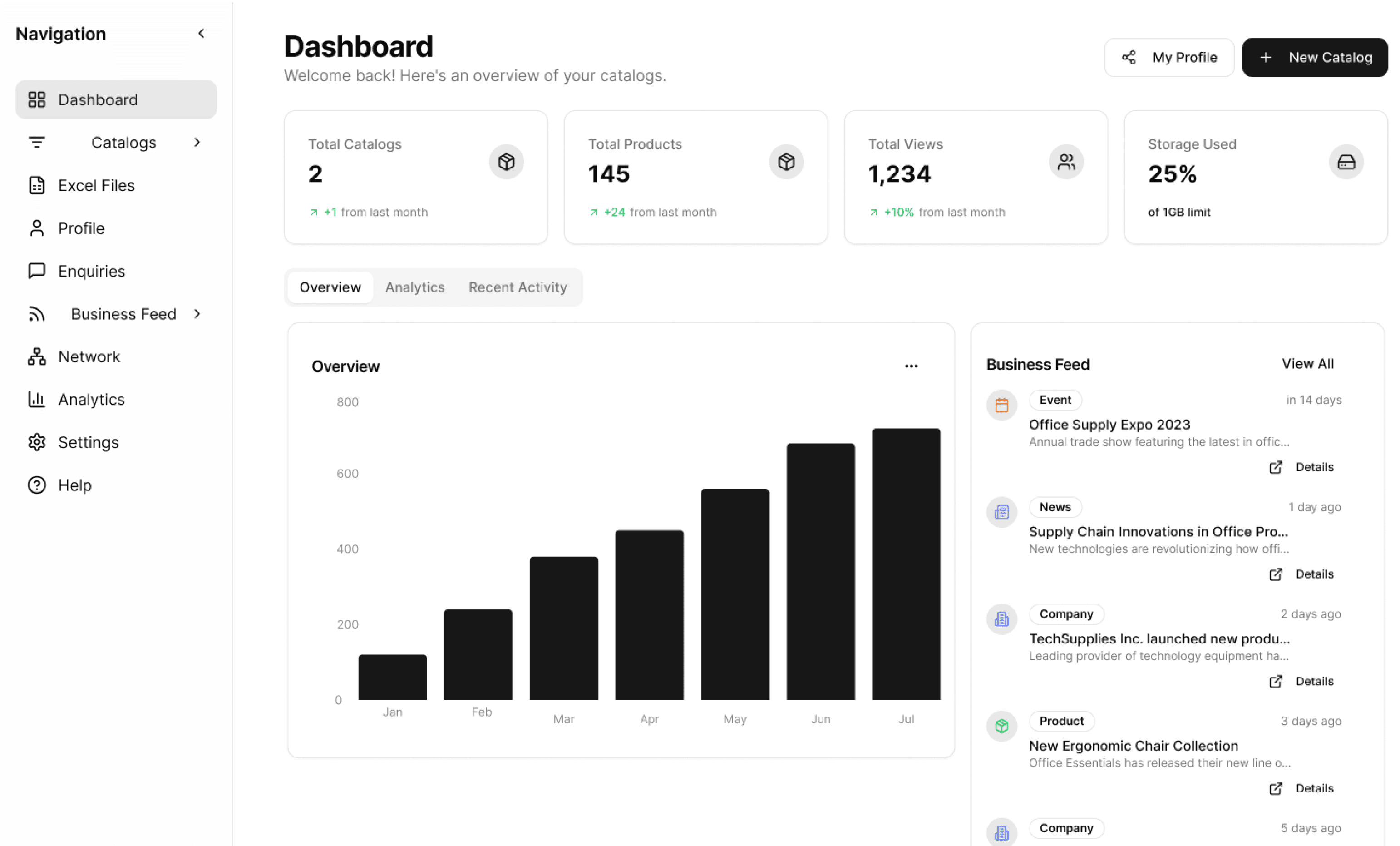Viewport: 1400px width, 846px height.
Task: Open Settings from the sidebar
Action: (116, 442)
